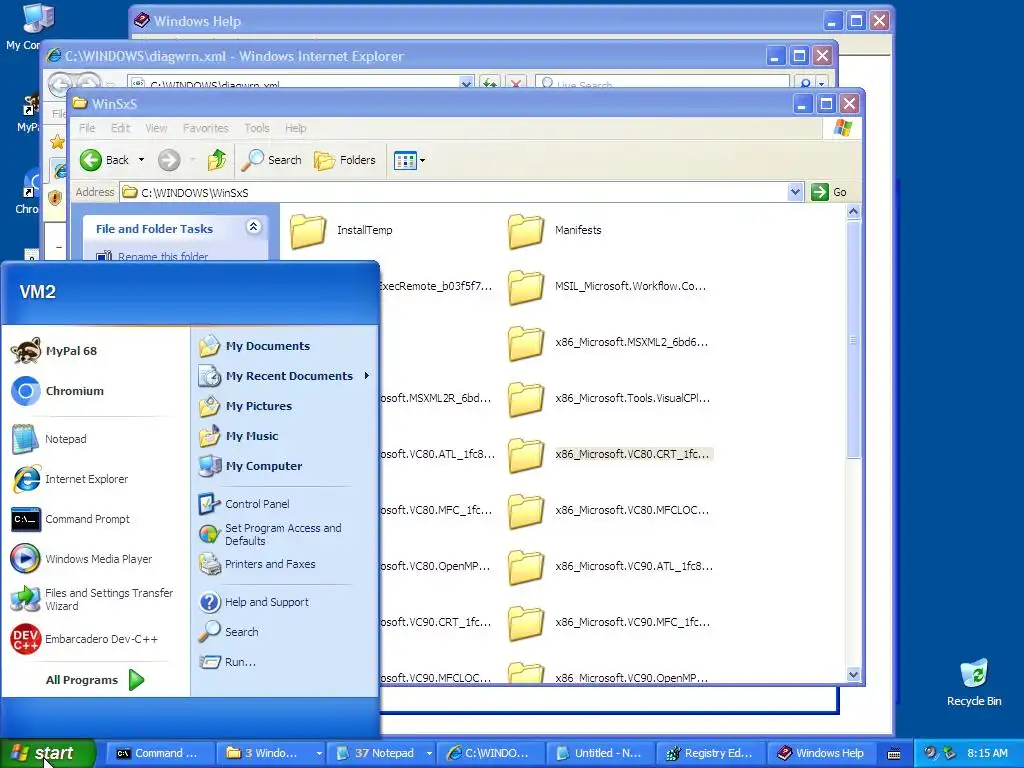Viewport: 1024px width, 768px height.
Task: Open the Favorites menu in WinSxS
Action: click(206, 128)
